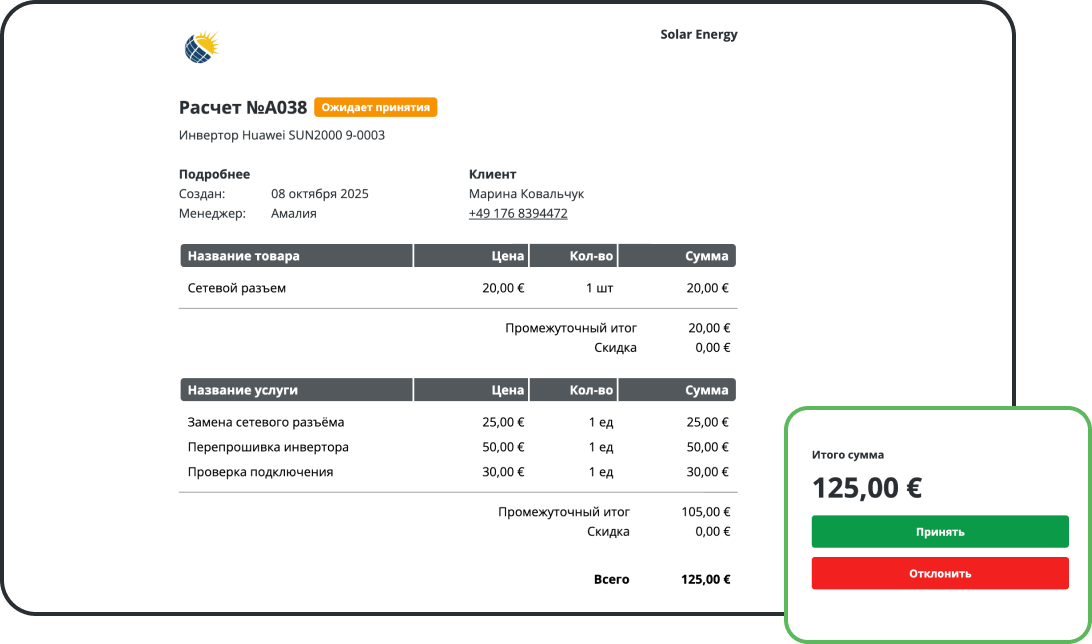Select the Название услуги column header
1092x644 pixels.
point(296,390)
